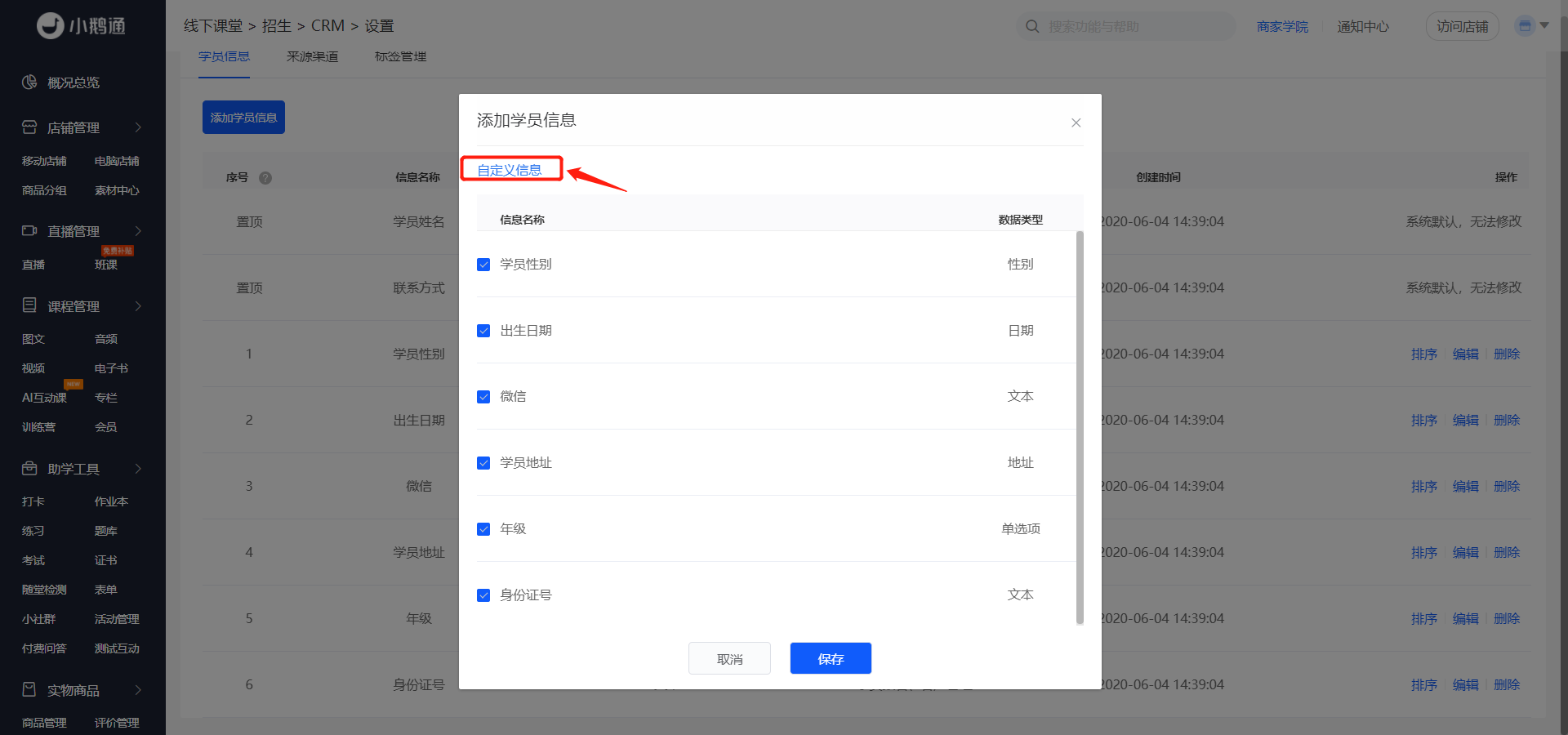Click the search magnifier icon in top bar
This screenshot has width=1568, height=735.
tap(1032, 26)
